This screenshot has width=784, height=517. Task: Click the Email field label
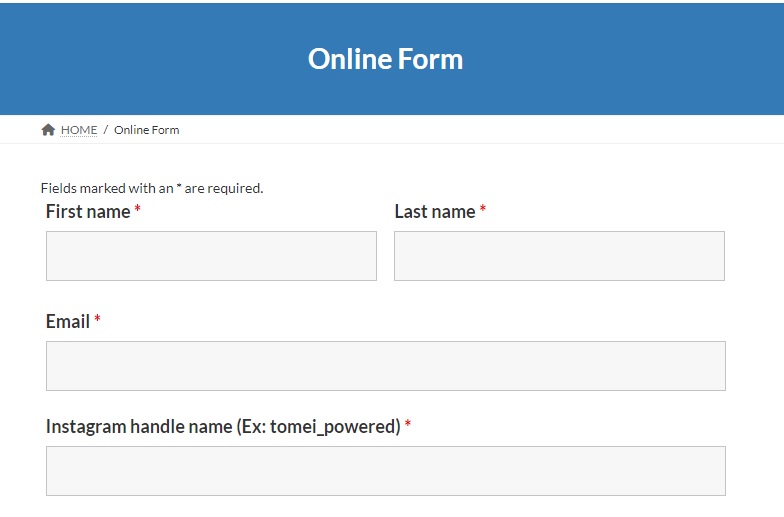click(68, 321)
